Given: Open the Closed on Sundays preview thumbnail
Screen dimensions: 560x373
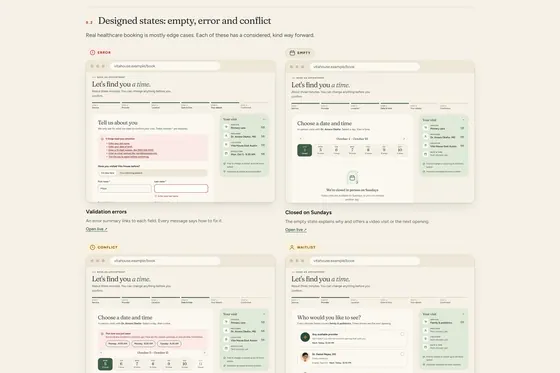Looking at the screenshot, I should [380, 132].
